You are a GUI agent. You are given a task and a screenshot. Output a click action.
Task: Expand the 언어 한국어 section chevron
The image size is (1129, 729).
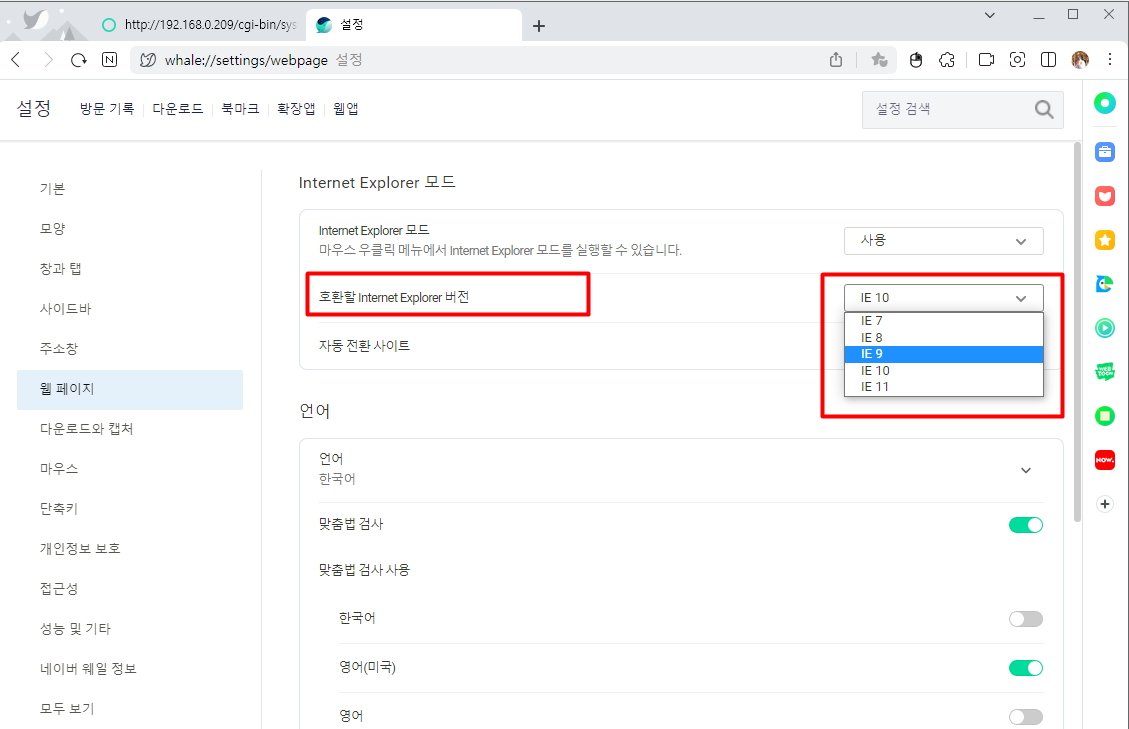(1025, 470)
